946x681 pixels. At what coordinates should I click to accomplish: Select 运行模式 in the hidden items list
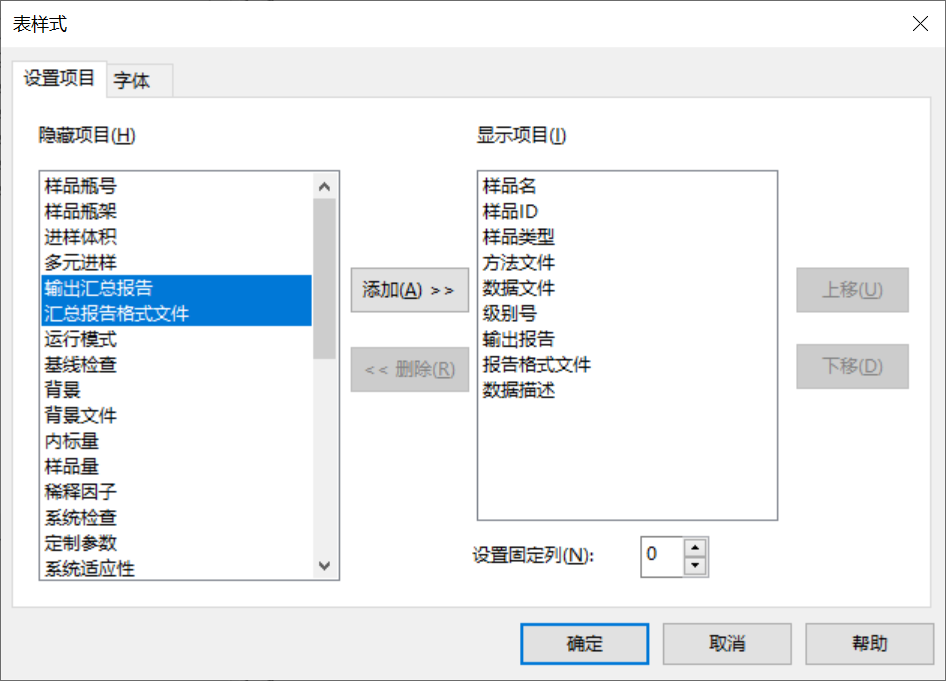pyautogui.click(x=177, y=339)
